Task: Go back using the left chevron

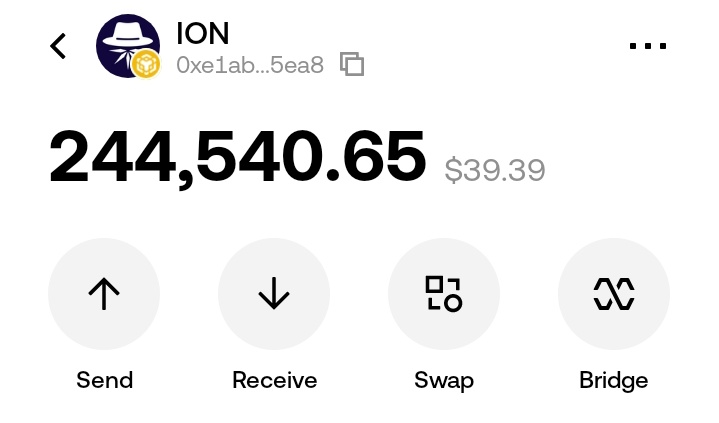Action: [58, 46]
